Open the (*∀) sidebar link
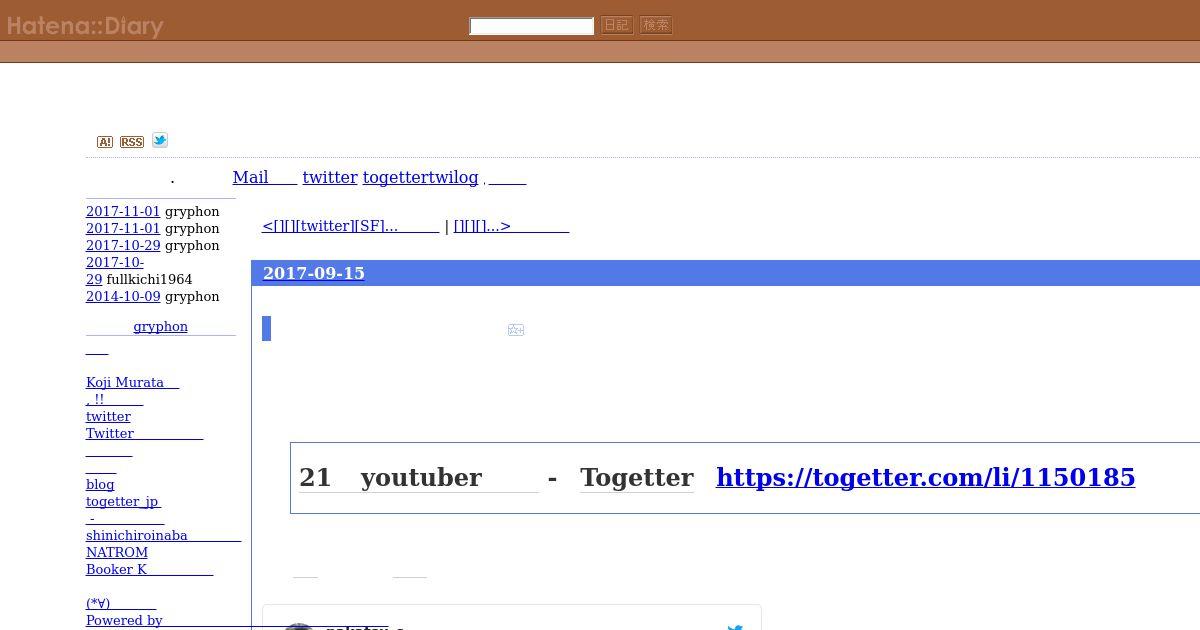 tap(121, 603)
